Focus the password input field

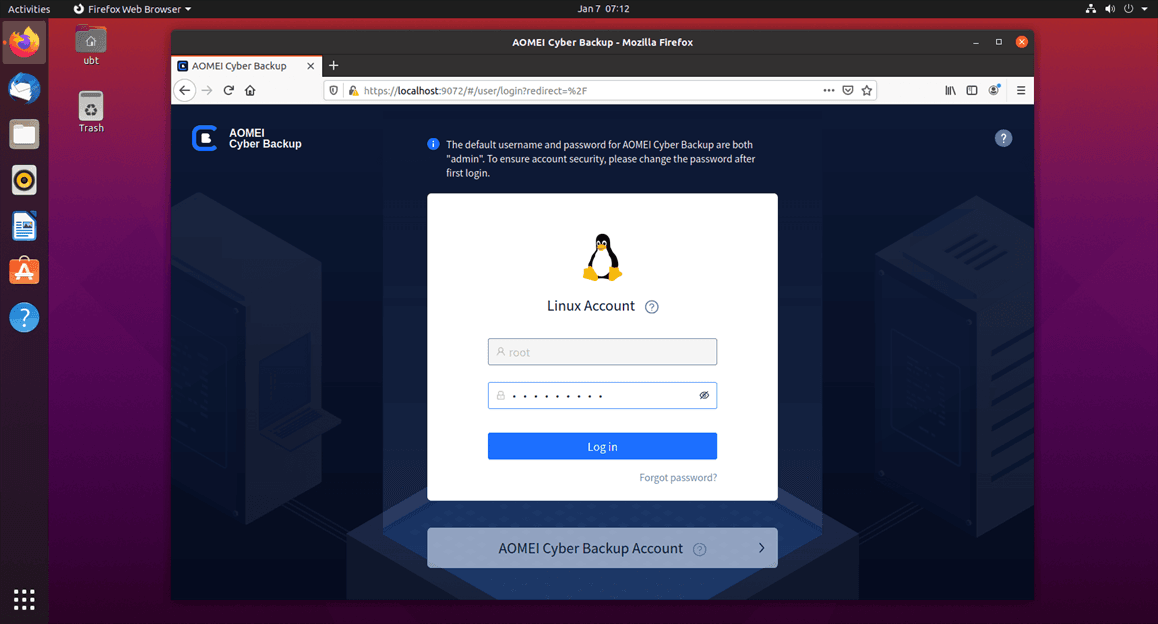tap(602, 396)
